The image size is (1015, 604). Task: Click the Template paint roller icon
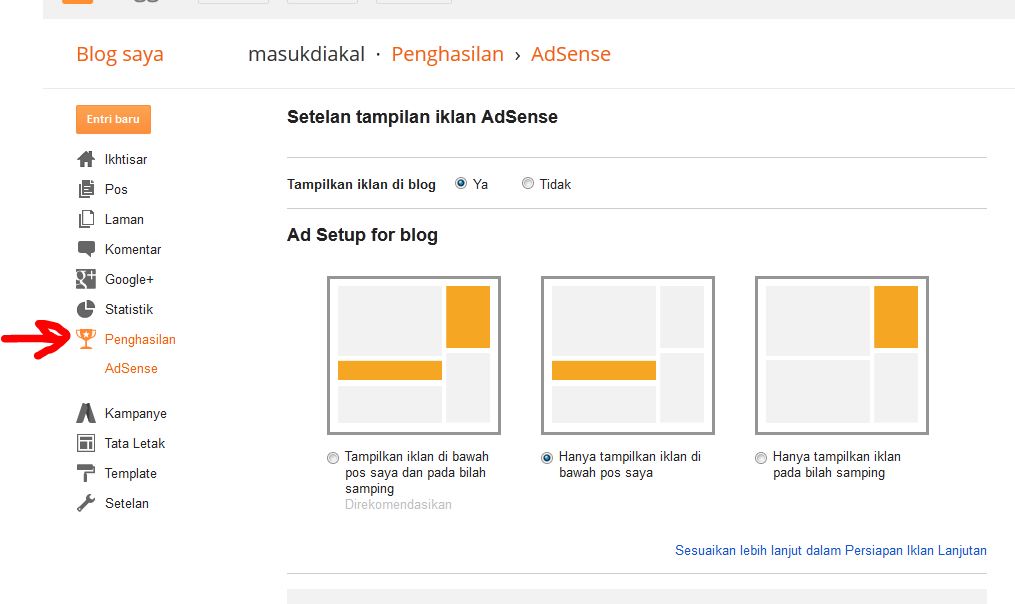click(86, 473)
